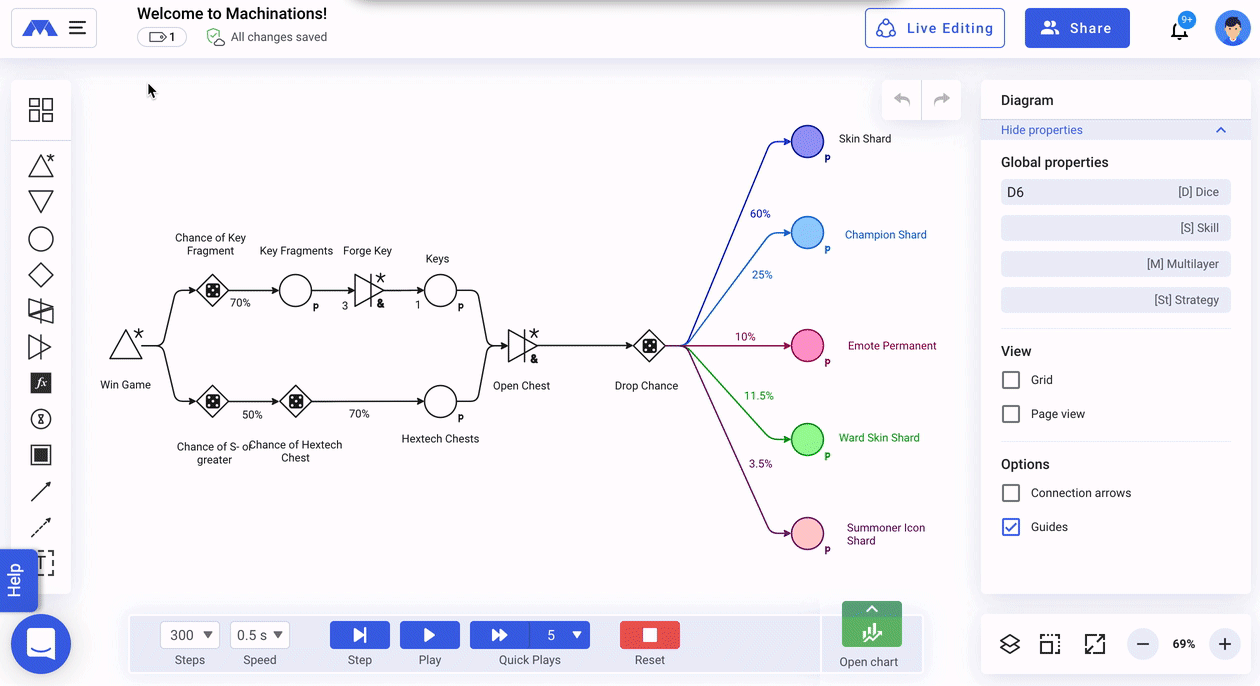1260x686 pixels.
Task: Open the Speed dropdown showing 0.5 s
Action: pos(260,635)
